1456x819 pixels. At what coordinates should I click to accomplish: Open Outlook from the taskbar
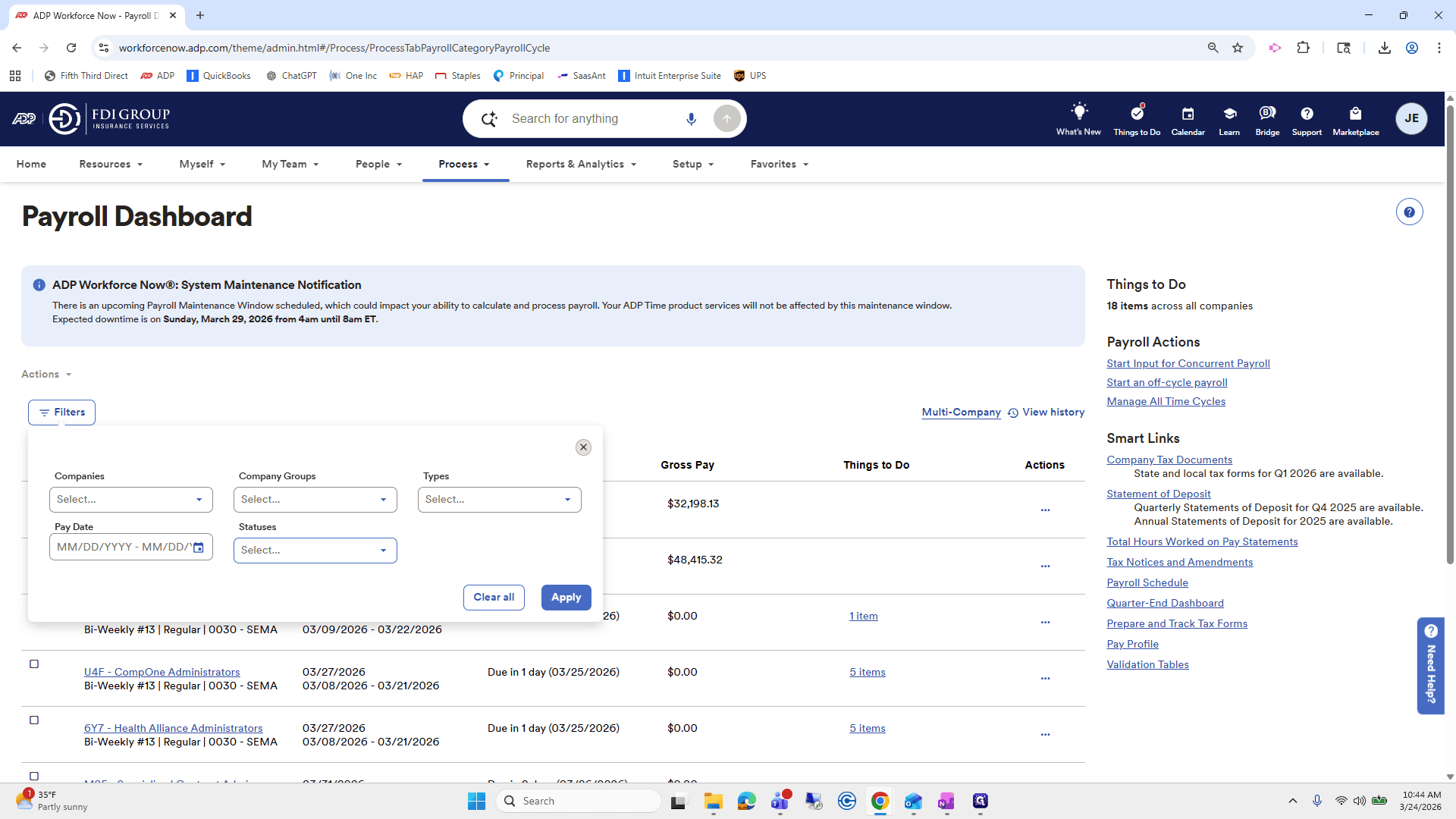(x=913, y=801)
